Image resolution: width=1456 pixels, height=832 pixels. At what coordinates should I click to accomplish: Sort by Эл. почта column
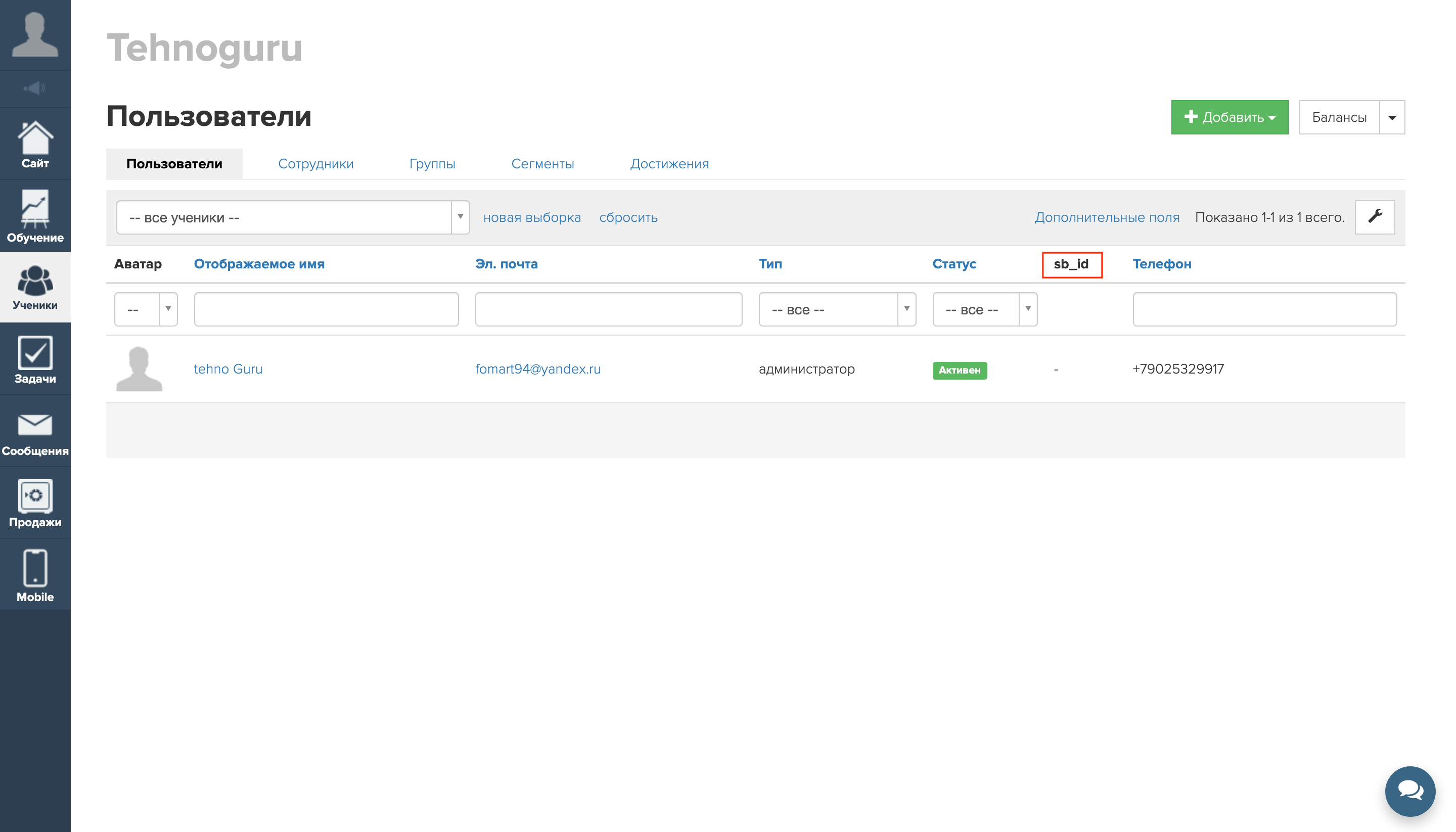coord(506,264)
